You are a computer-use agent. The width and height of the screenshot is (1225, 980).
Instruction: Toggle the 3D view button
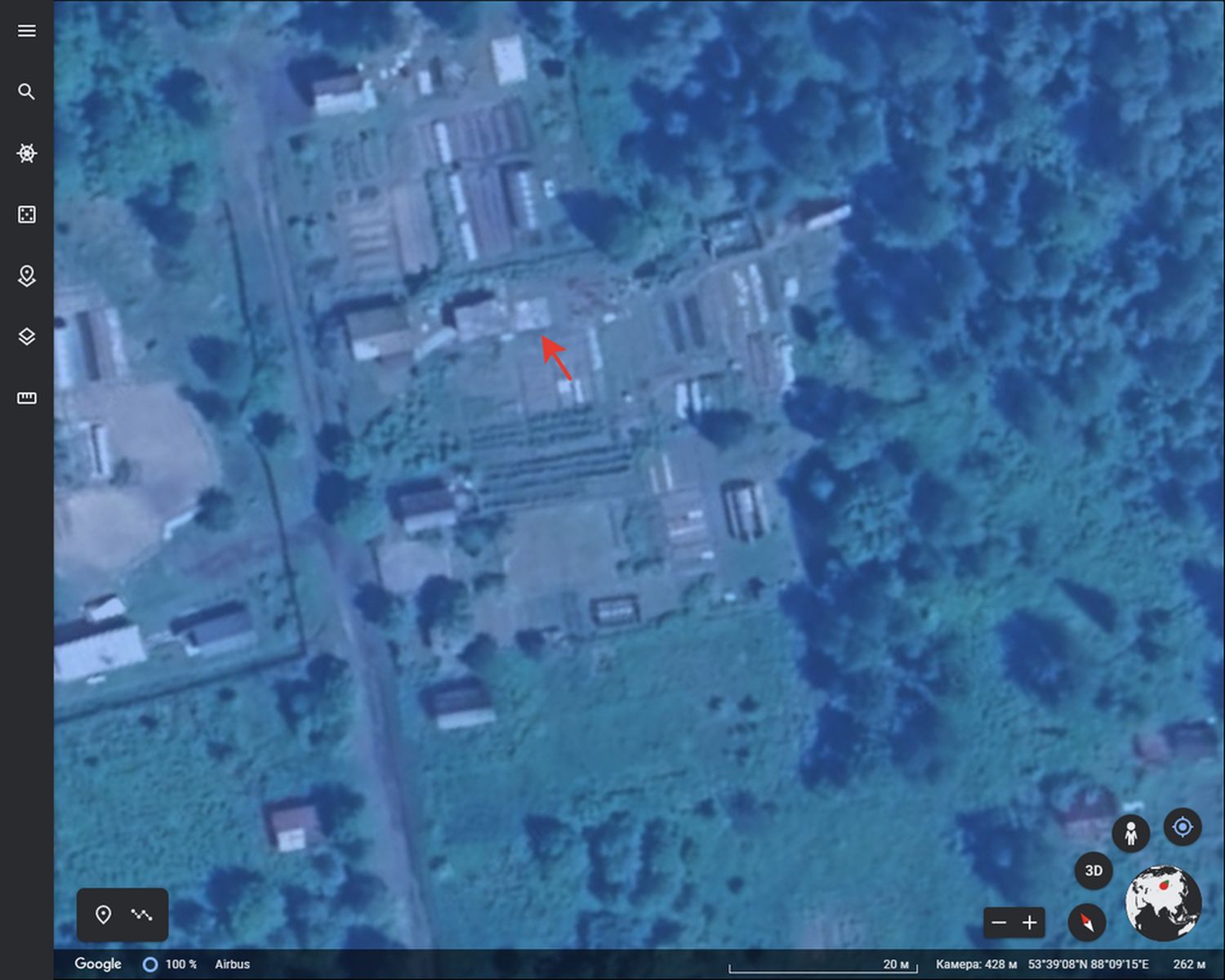1094,871
